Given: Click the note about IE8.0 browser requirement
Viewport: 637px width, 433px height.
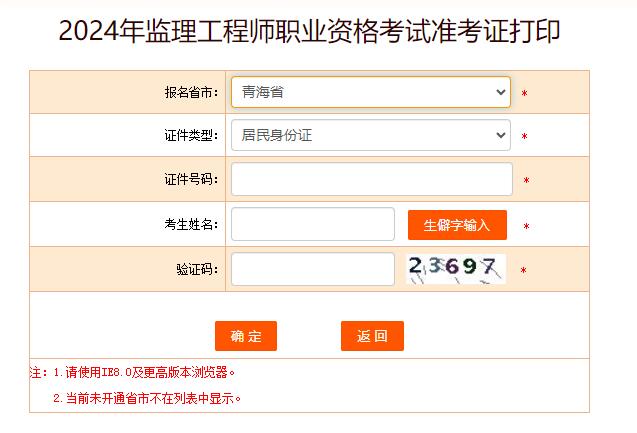Looking at the screenshot, I should click(144, 372).
